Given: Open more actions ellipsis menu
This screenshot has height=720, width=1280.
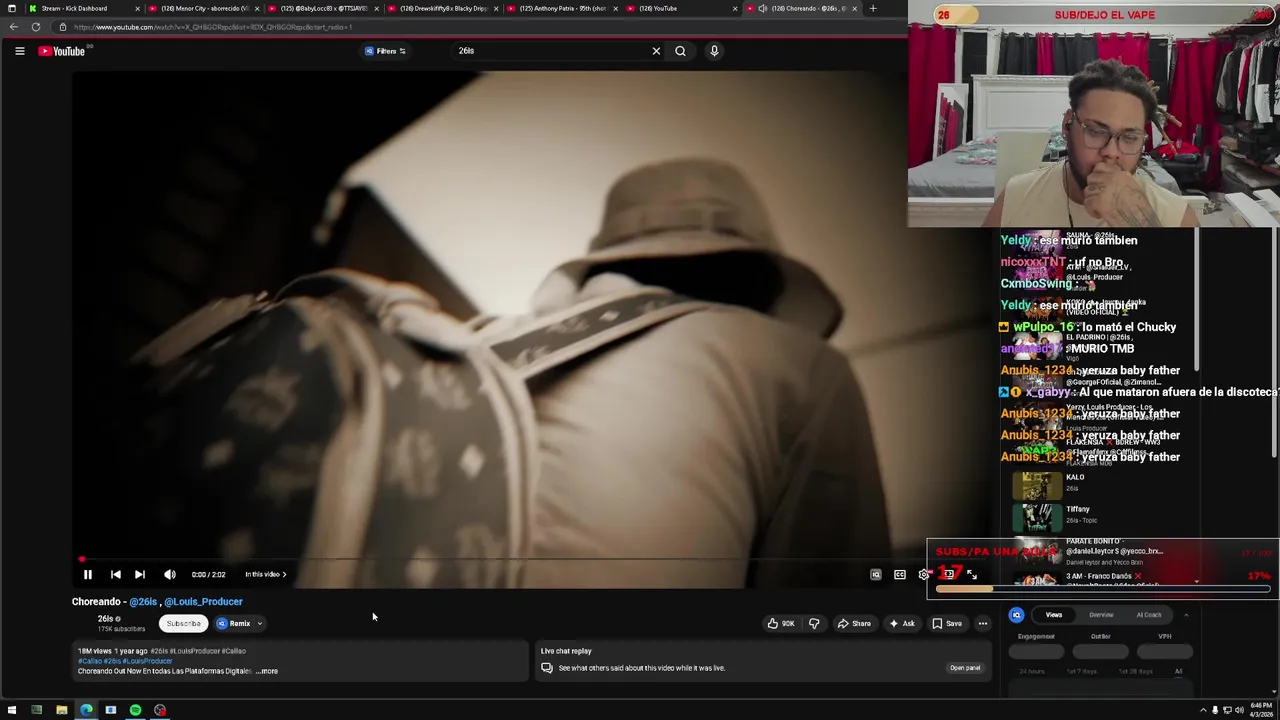Looking at the screenshot, I should (x=982, y=623).
